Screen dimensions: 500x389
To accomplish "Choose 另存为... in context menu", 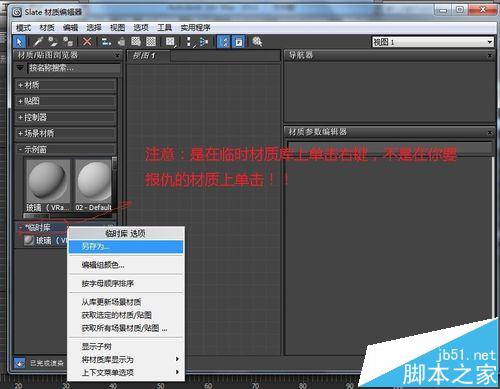I will 126,247.
